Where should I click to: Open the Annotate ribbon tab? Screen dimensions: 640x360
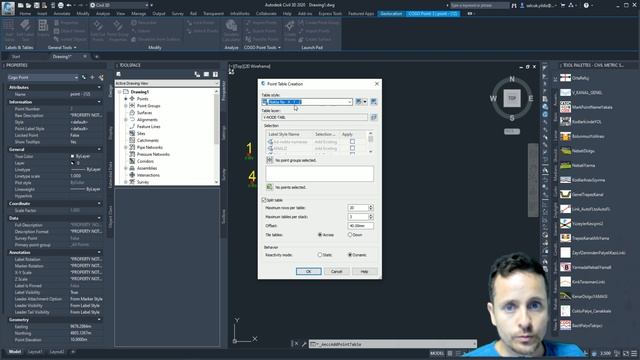pyautogui.click(x=62, y=13)
